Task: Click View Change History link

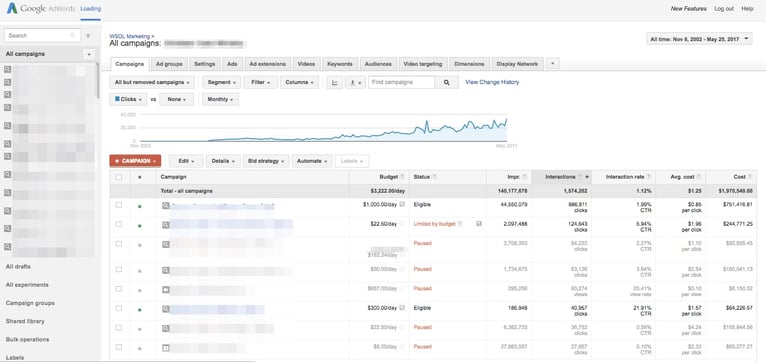Action: coord(492,83)
